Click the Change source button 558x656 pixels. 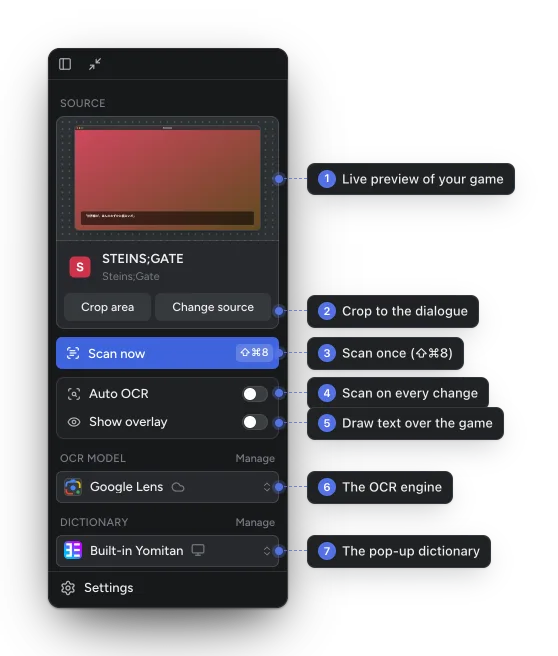[213, 307]
